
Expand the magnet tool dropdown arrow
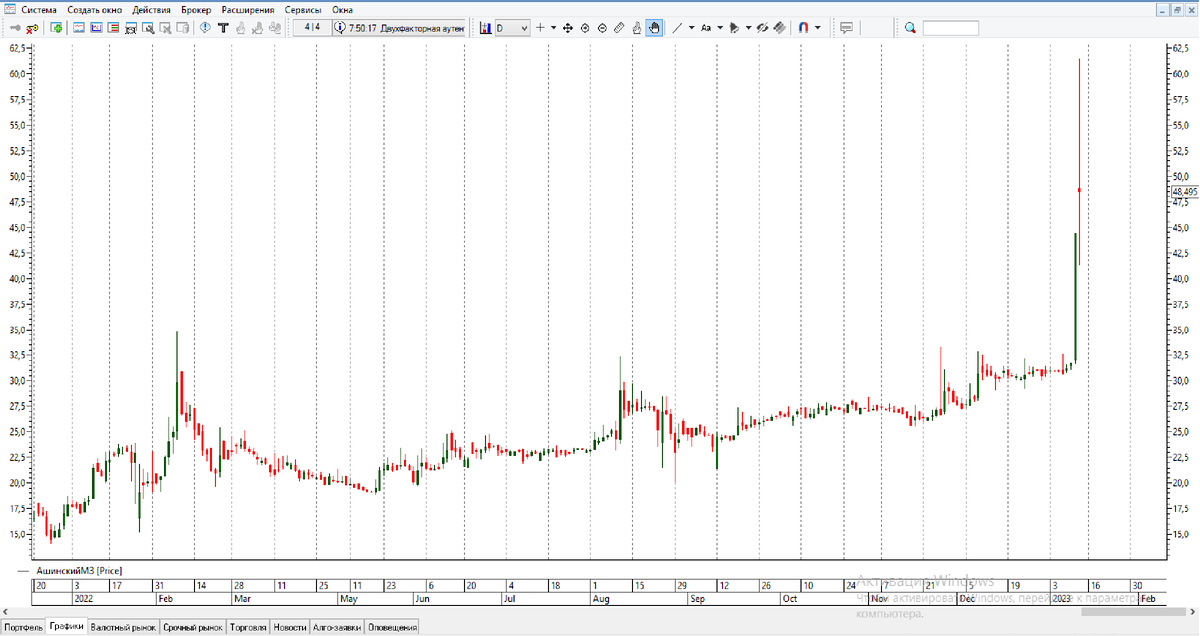pyautogui.click(x=818, y=28)
